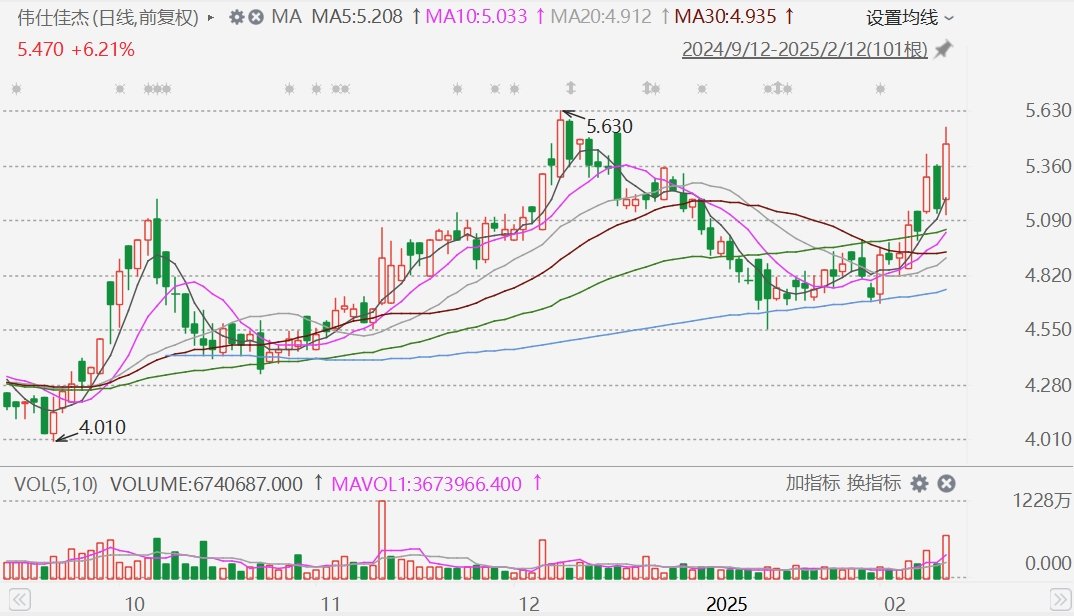Click 4.550 on the price axis

[x=1048, y=330]
